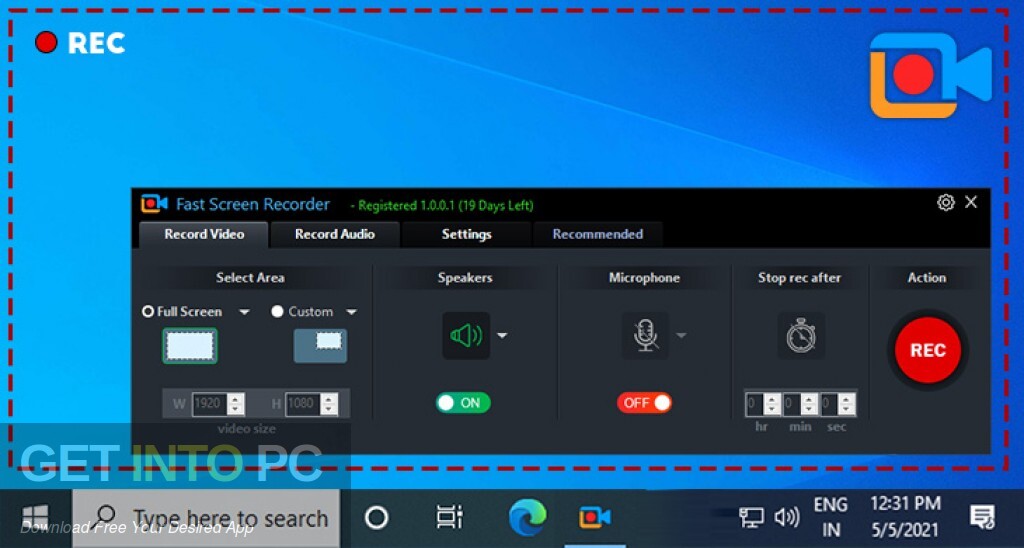Click the microphone icon
The width and height of the screenshot is (1024, 548).
tap(645, 336)
